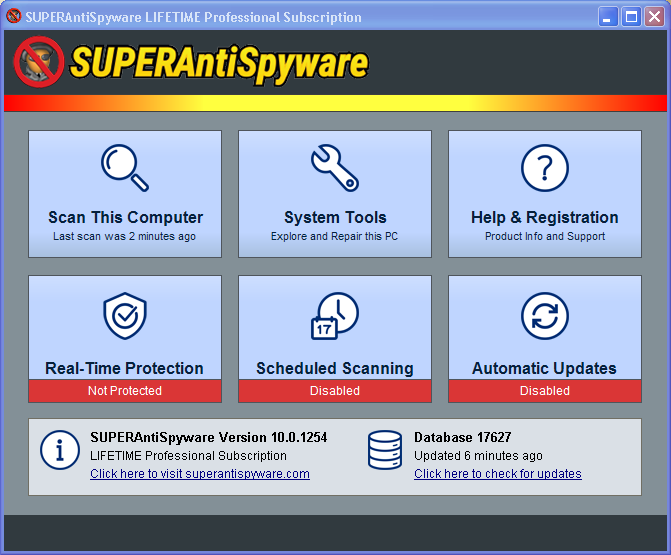Click the window title bar text
Image resolution: width=671 pixels, height=555 pixels.
193,17
